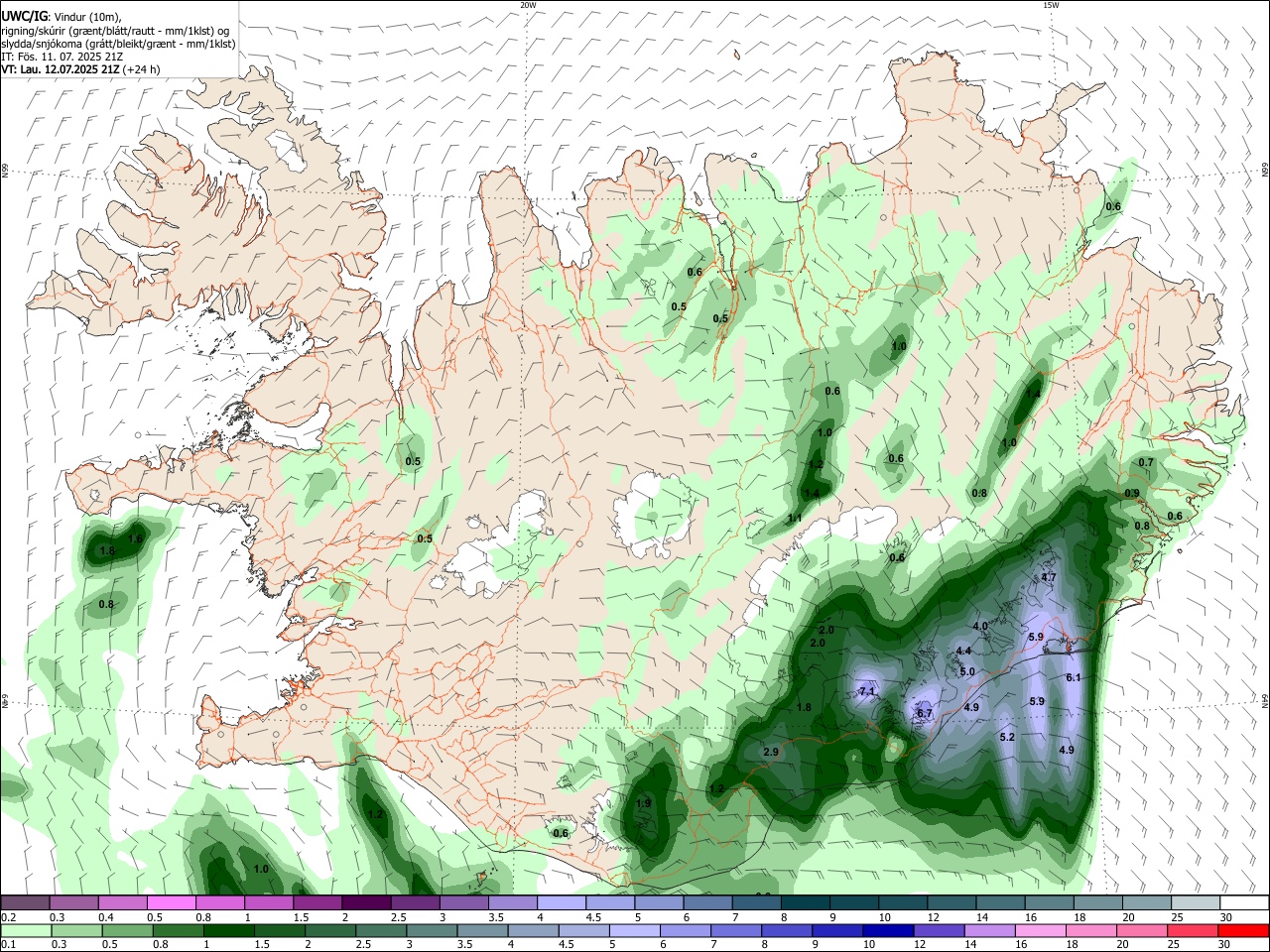Select the 0.9 precipitation value

[1132, 493]
